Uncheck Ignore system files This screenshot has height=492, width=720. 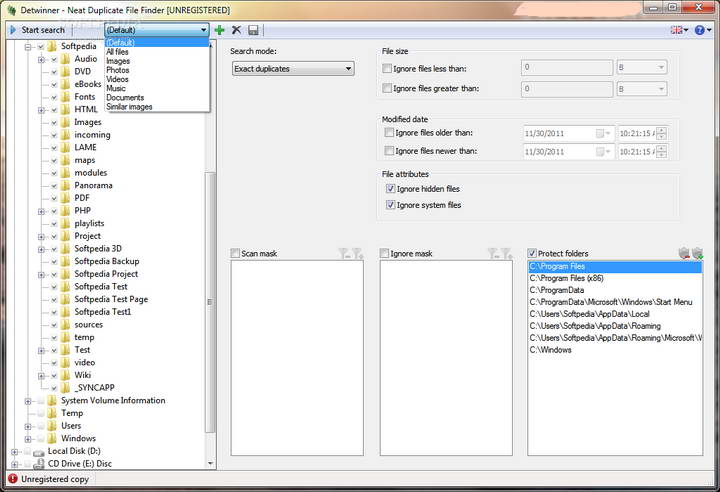pyautogui.click(x=390, y=205)
